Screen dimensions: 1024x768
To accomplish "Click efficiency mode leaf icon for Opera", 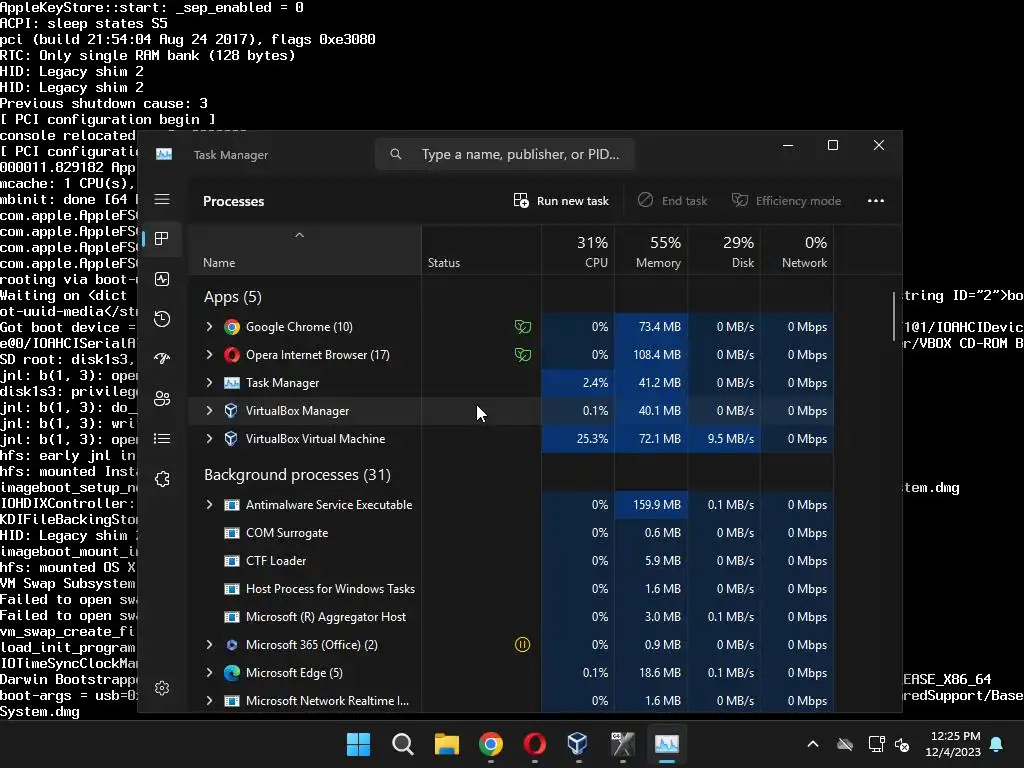I will click(x=522, y=355).
